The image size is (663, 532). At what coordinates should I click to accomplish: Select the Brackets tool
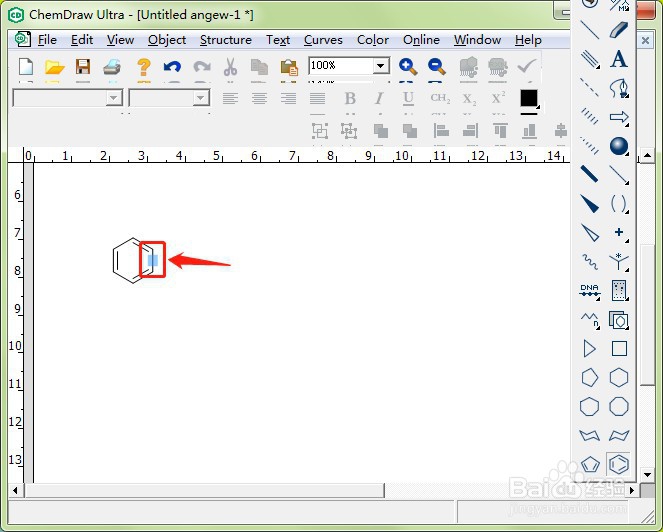[619, 204]
